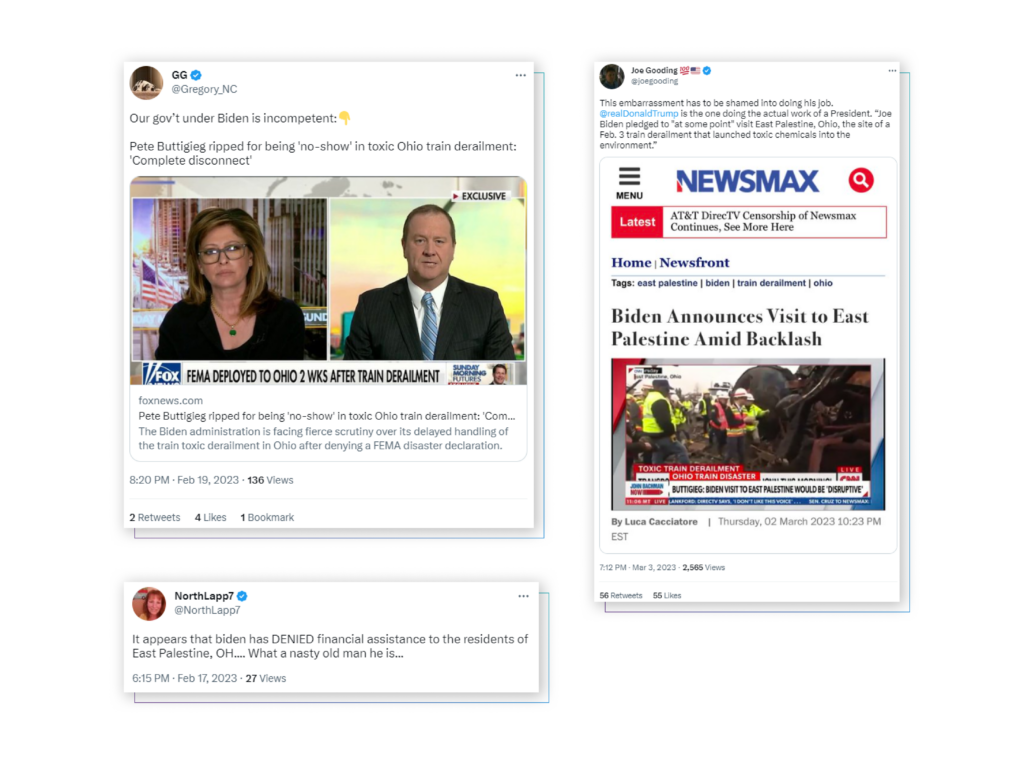
Task: Click the NEWSMAX logo
Action: tap(747, 182)
